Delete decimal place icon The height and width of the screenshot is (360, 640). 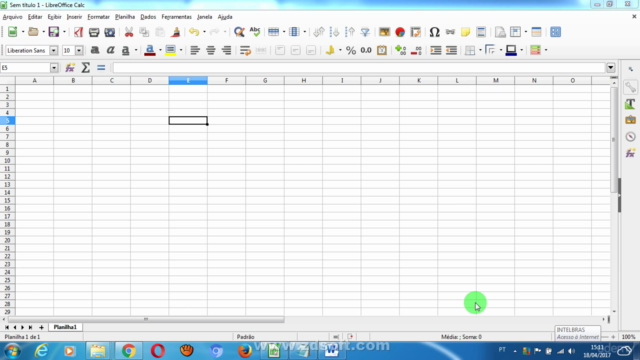tap(416, 50)
